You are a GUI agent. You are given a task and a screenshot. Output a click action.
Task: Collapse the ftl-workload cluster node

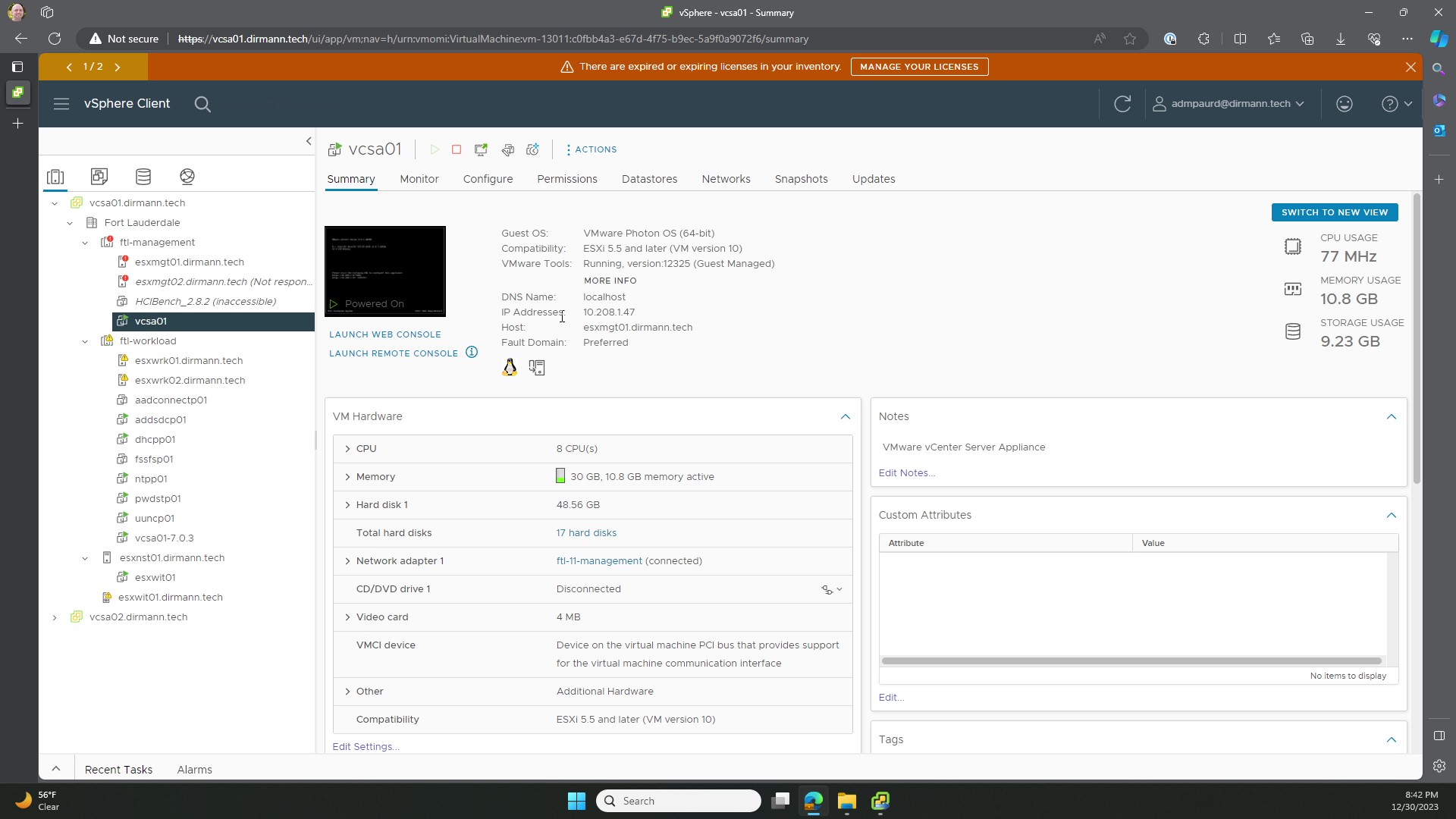click(85, 341)
